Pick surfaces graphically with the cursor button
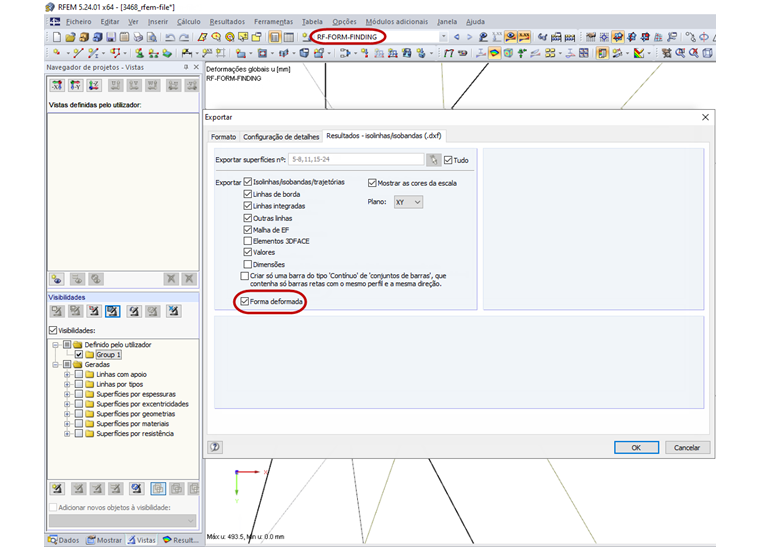 434,159
